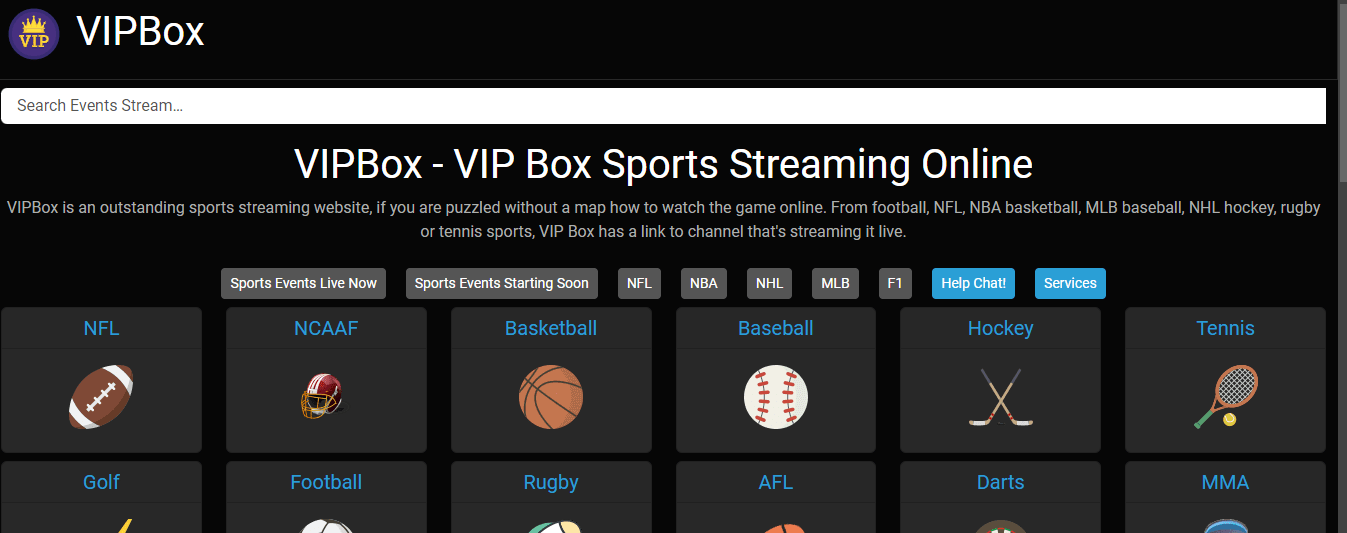
Task: Select the NBA quick filter button
Action: click(703, 283)
